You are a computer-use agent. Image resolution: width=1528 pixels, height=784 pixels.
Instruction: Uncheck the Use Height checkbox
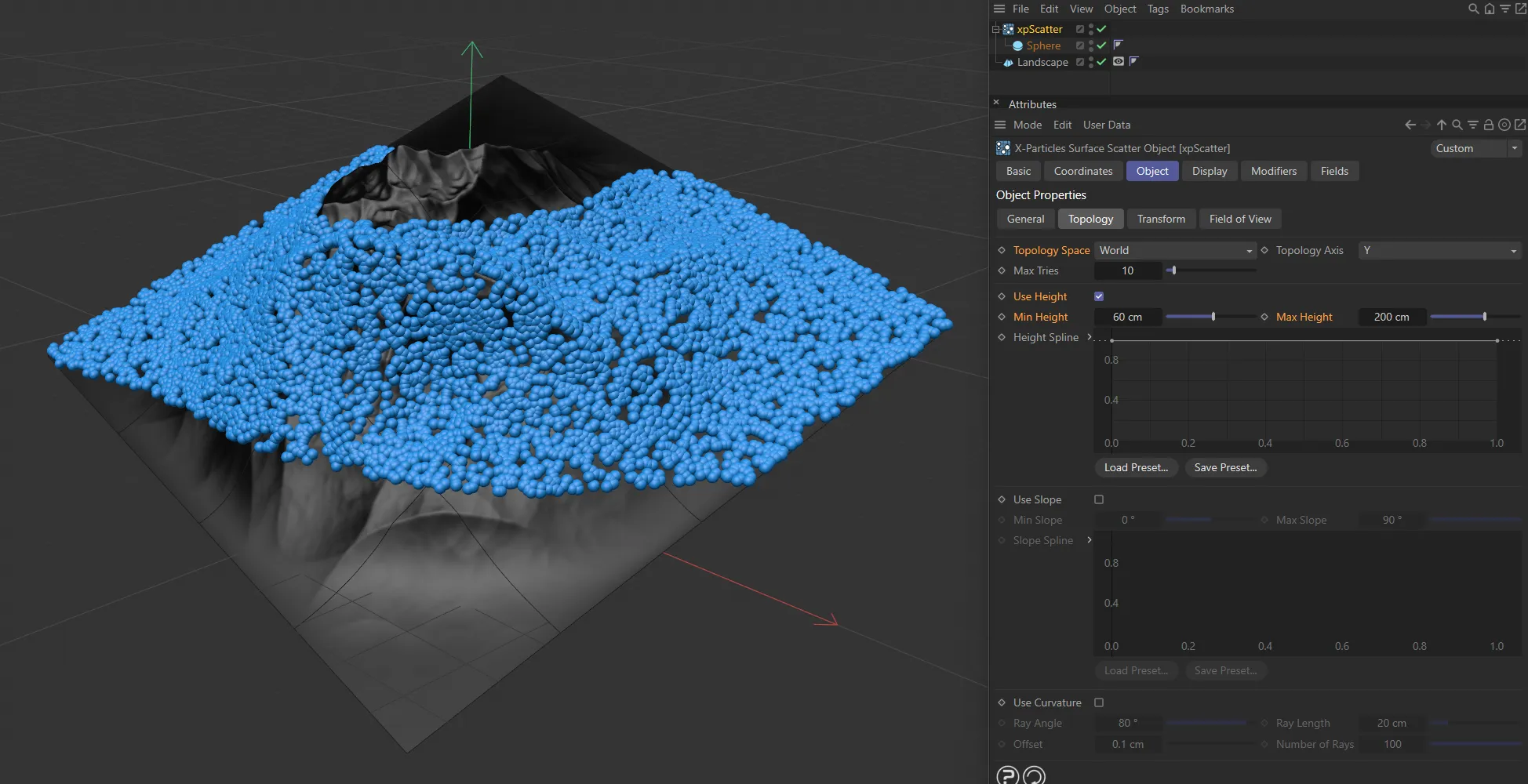tap(1098, 296)
